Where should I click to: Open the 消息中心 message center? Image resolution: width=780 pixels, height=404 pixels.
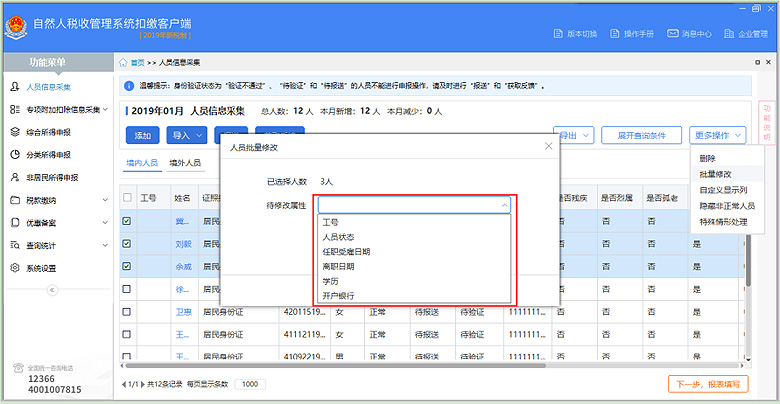(x=690, y=34)
